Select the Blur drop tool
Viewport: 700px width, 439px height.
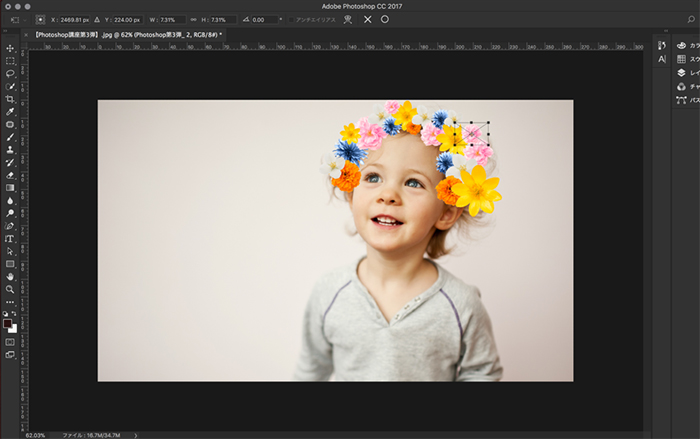coord(10,201)
